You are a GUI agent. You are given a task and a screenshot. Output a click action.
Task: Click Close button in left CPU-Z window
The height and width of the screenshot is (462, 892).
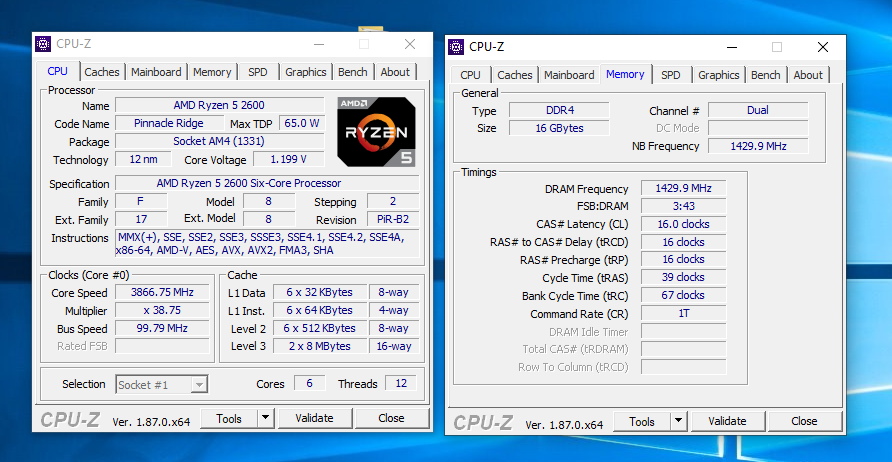[x=391, y=418]
